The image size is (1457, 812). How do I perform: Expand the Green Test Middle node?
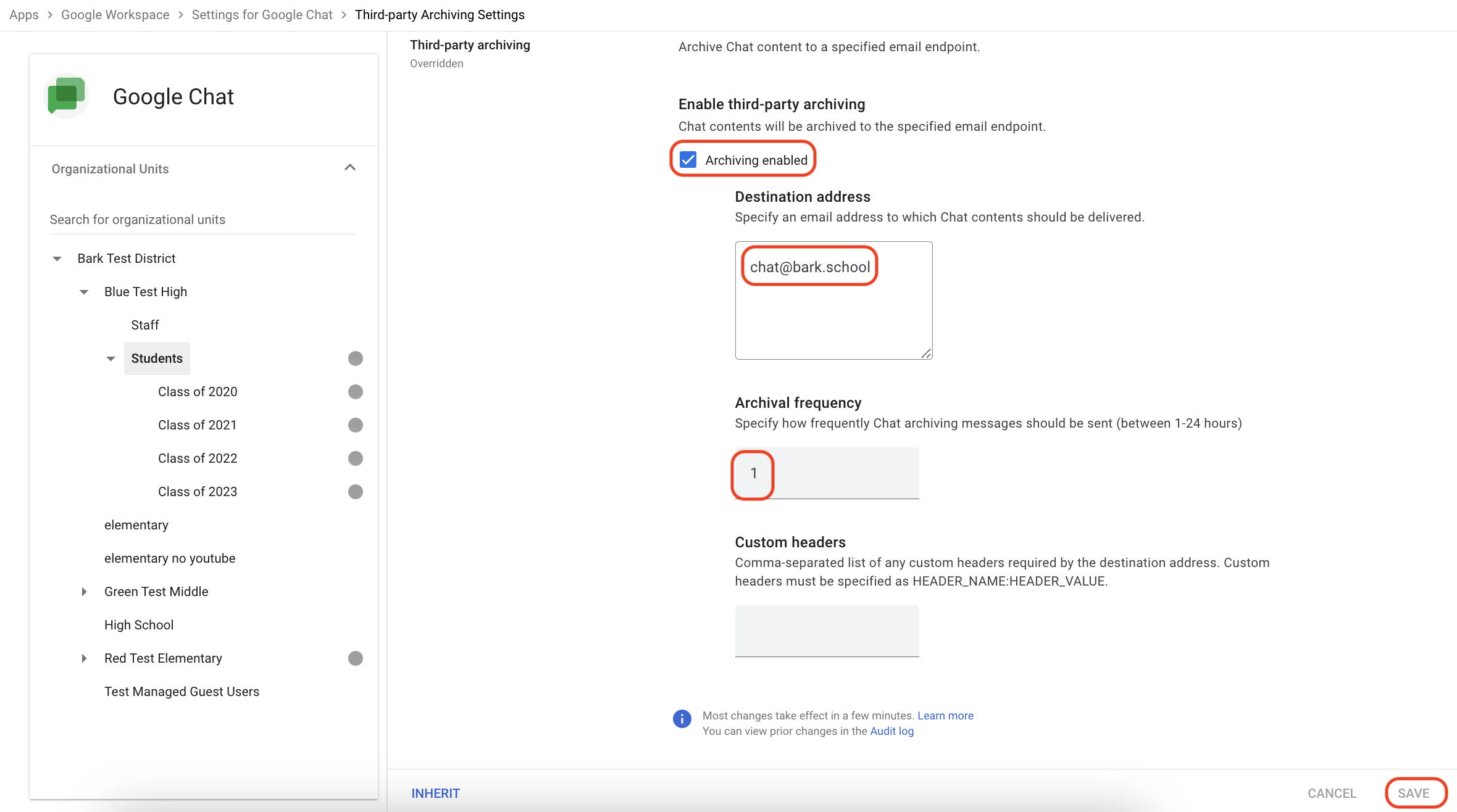click(84, 592)
